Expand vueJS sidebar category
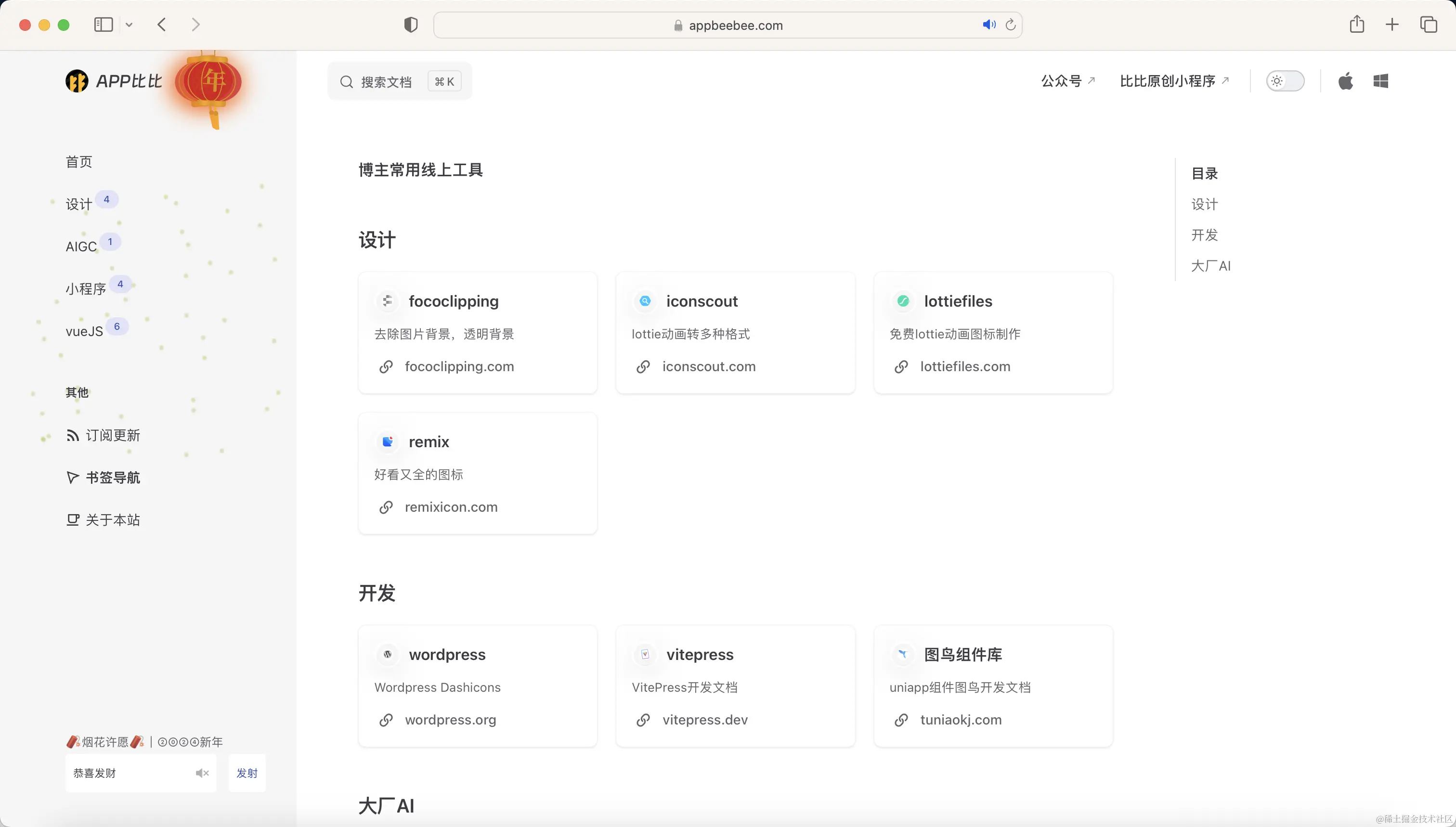Viewport: 1456px width, 827px height. [x=84, y=332]
